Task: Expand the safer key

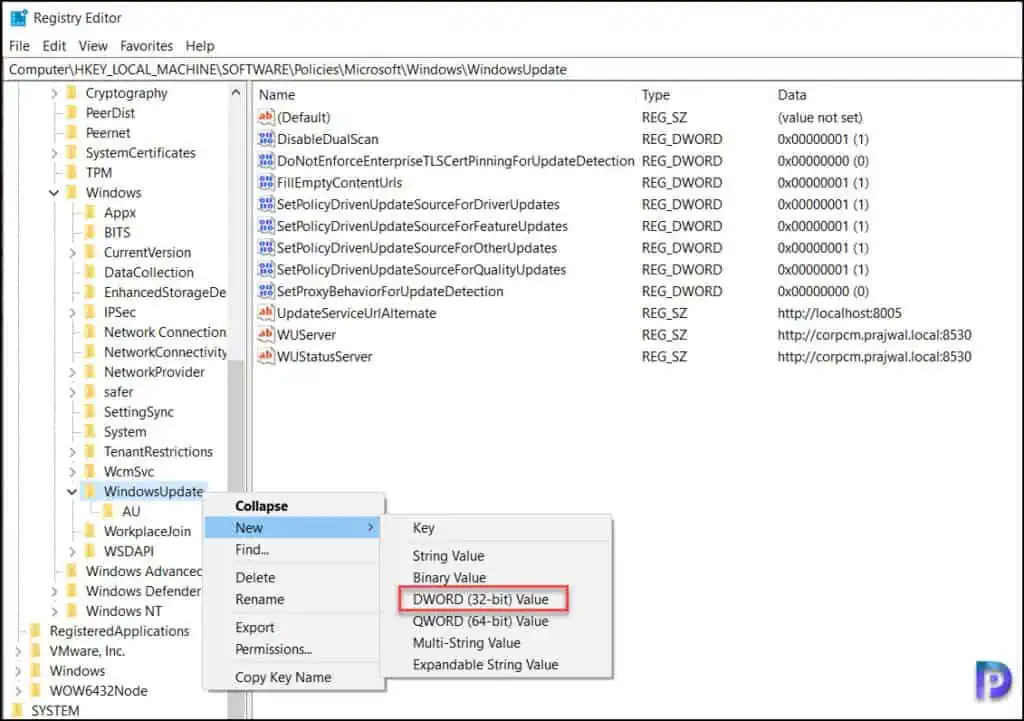Action: point(72,392)
